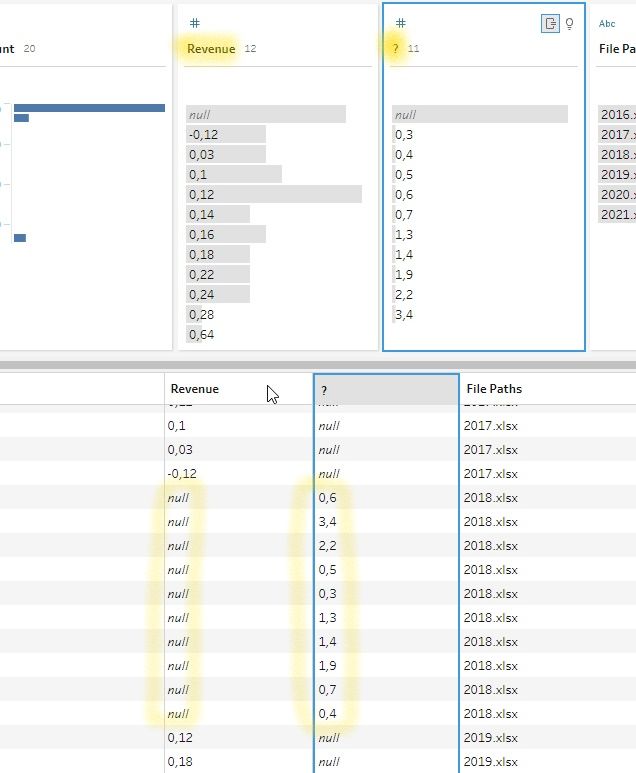Select the 0,18 Revenue cell in the 2019.xlsx row

click(239, 762)
